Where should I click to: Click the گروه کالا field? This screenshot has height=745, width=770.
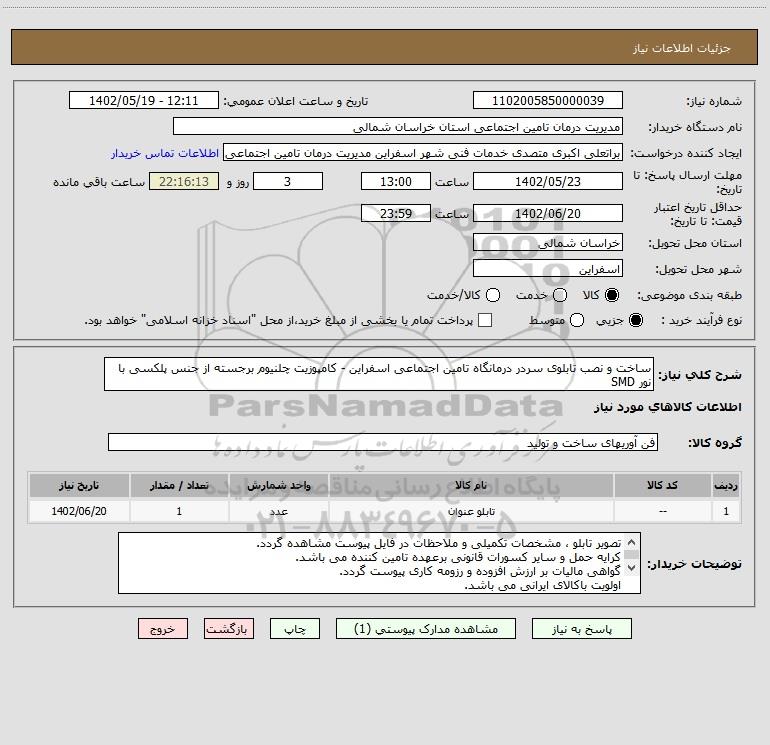coord(383,442)
